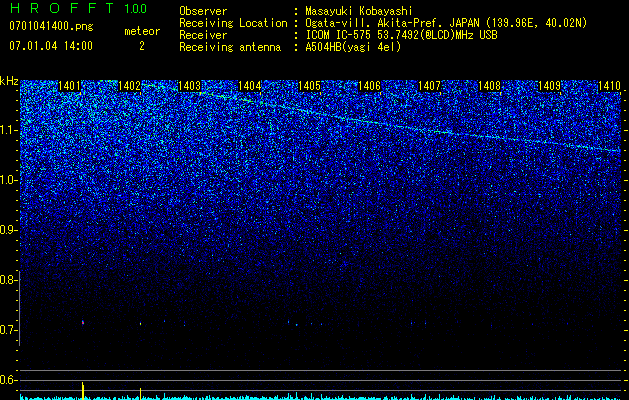
Task: Click the 1401 time marker
Action: 69,86
